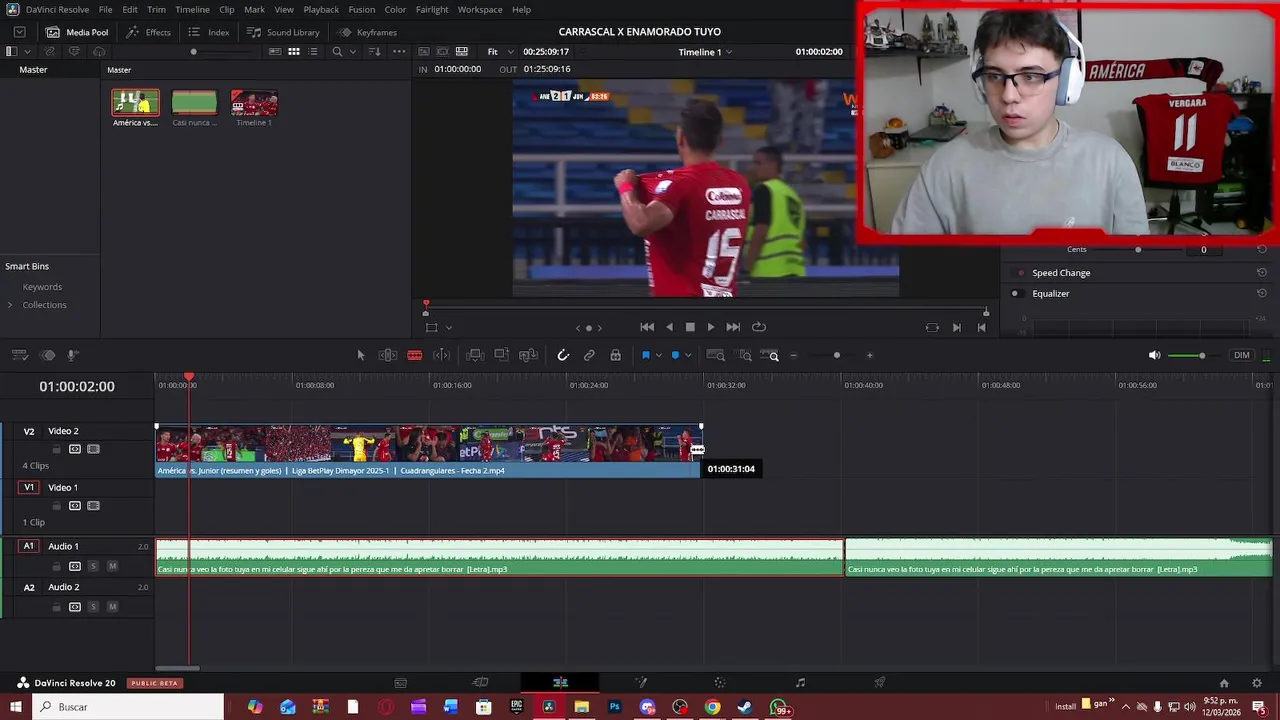The width and height of the screenshot is (1280, 720).
Task: Solo Audio 1 track with S button
Action: coord(93,566)
